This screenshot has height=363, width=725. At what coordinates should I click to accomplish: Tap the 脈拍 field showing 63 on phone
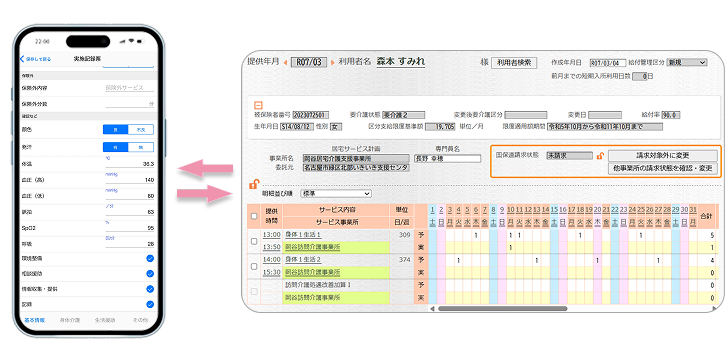coord(129,212)
